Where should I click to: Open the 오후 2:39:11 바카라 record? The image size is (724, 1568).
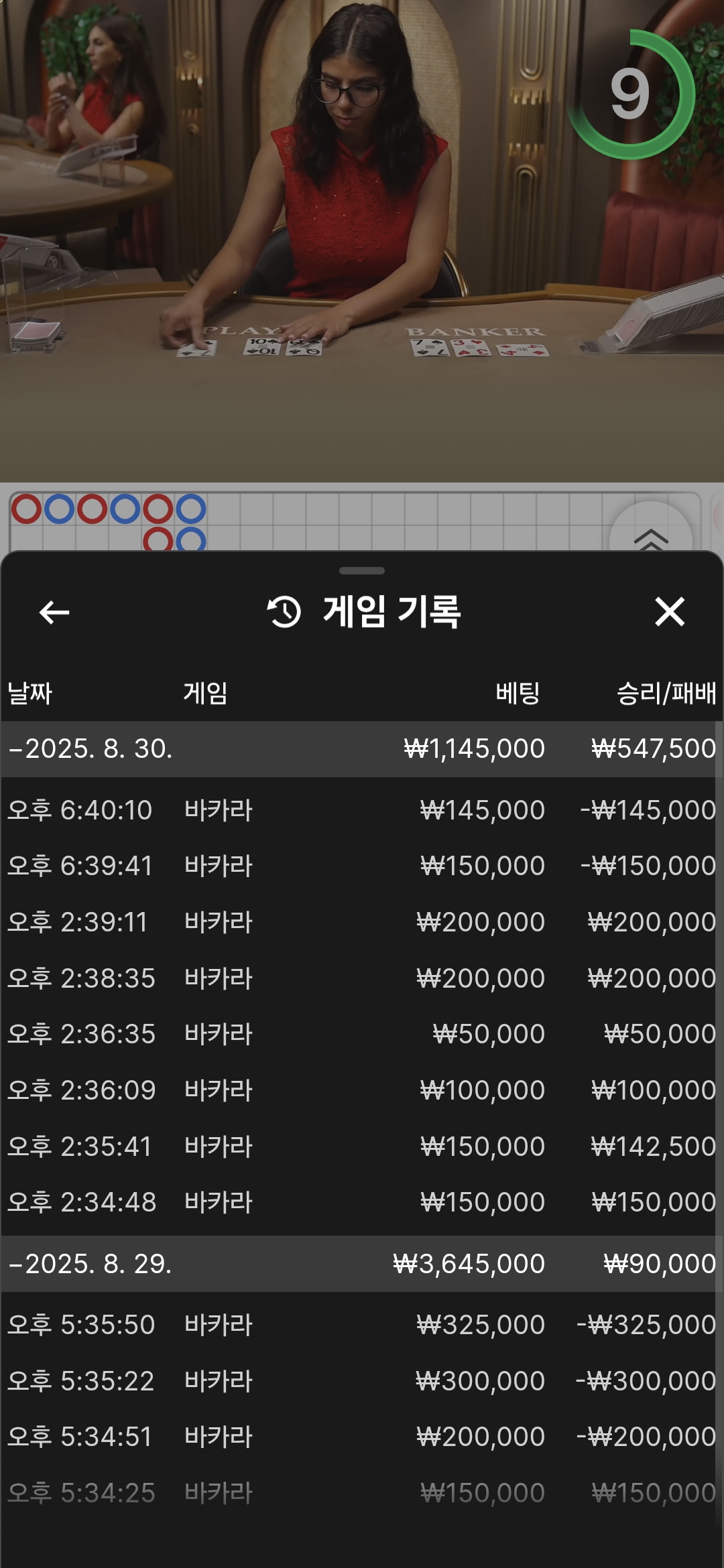coord(362,922)
